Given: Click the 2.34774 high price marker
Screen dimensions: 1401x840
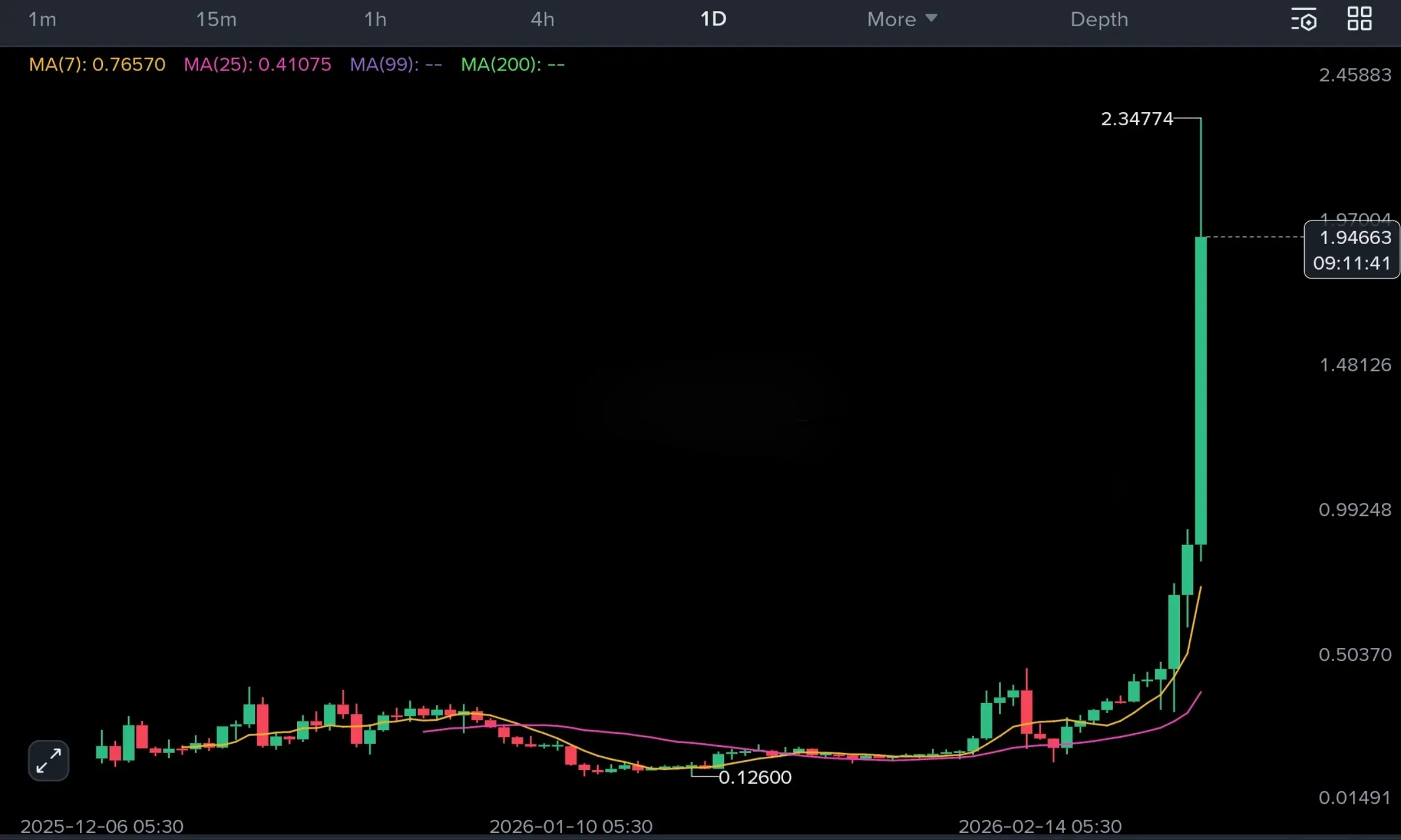Looking at the screenshot, I should click(x=1137, y=119).
